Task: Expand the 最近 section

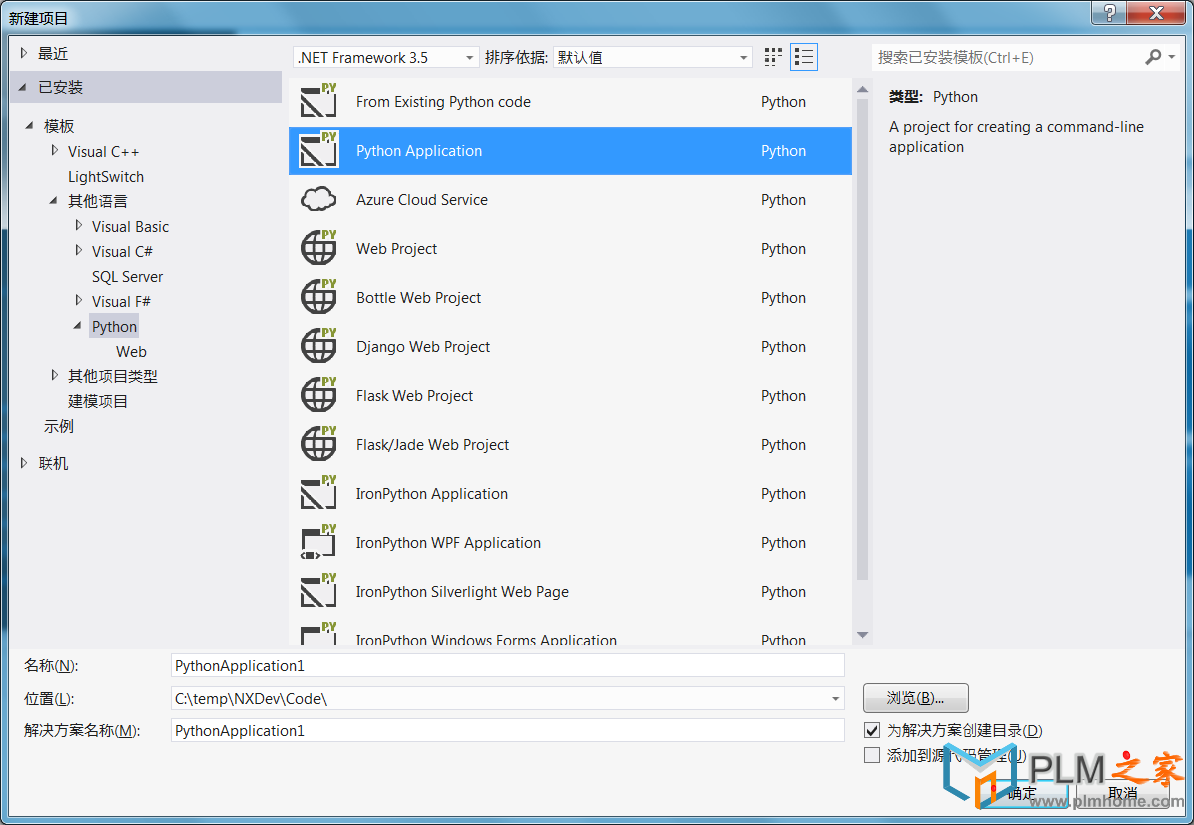Action: [24, 53]
